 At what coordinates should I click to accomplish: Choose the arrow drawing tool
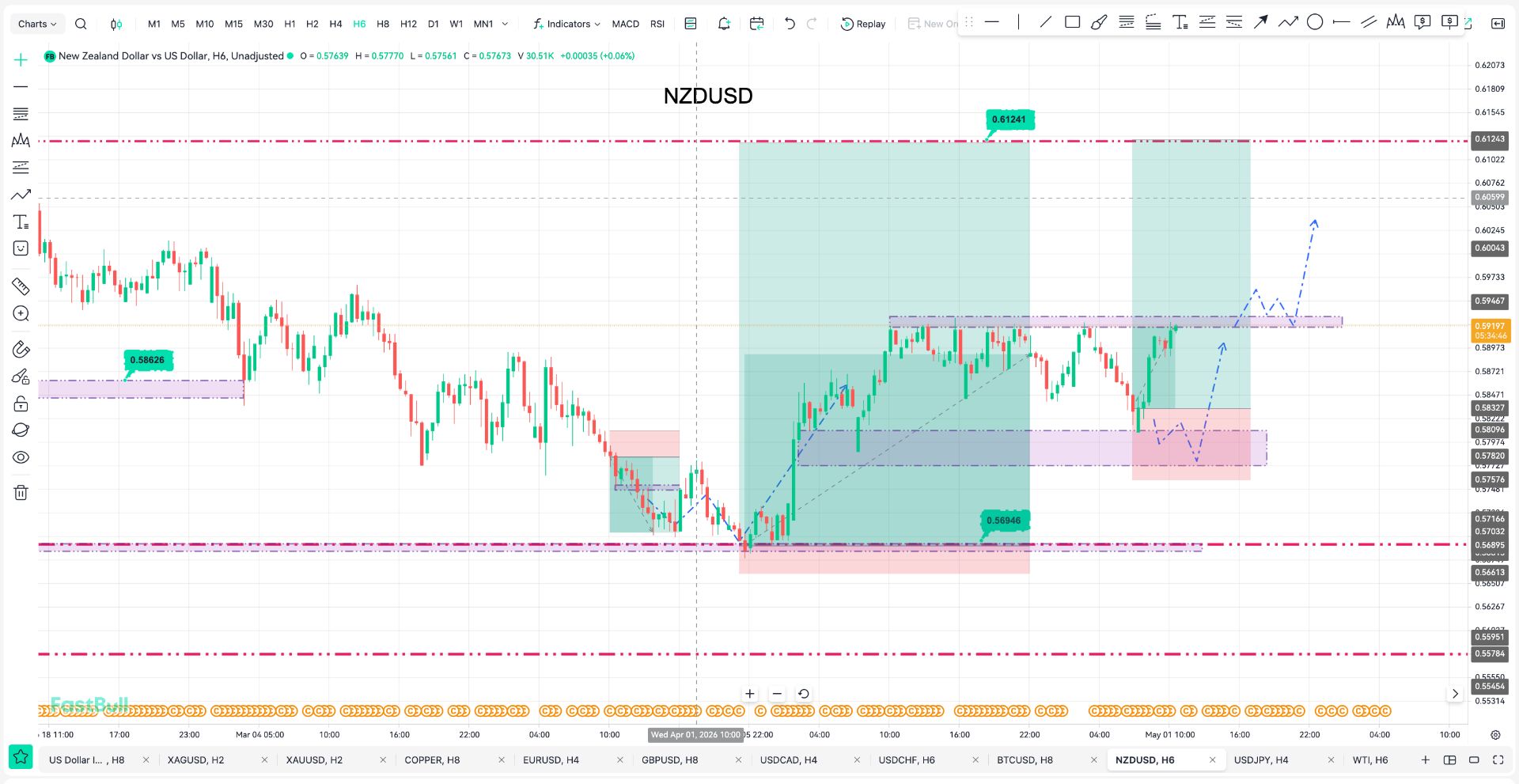tap(1260, 23)
